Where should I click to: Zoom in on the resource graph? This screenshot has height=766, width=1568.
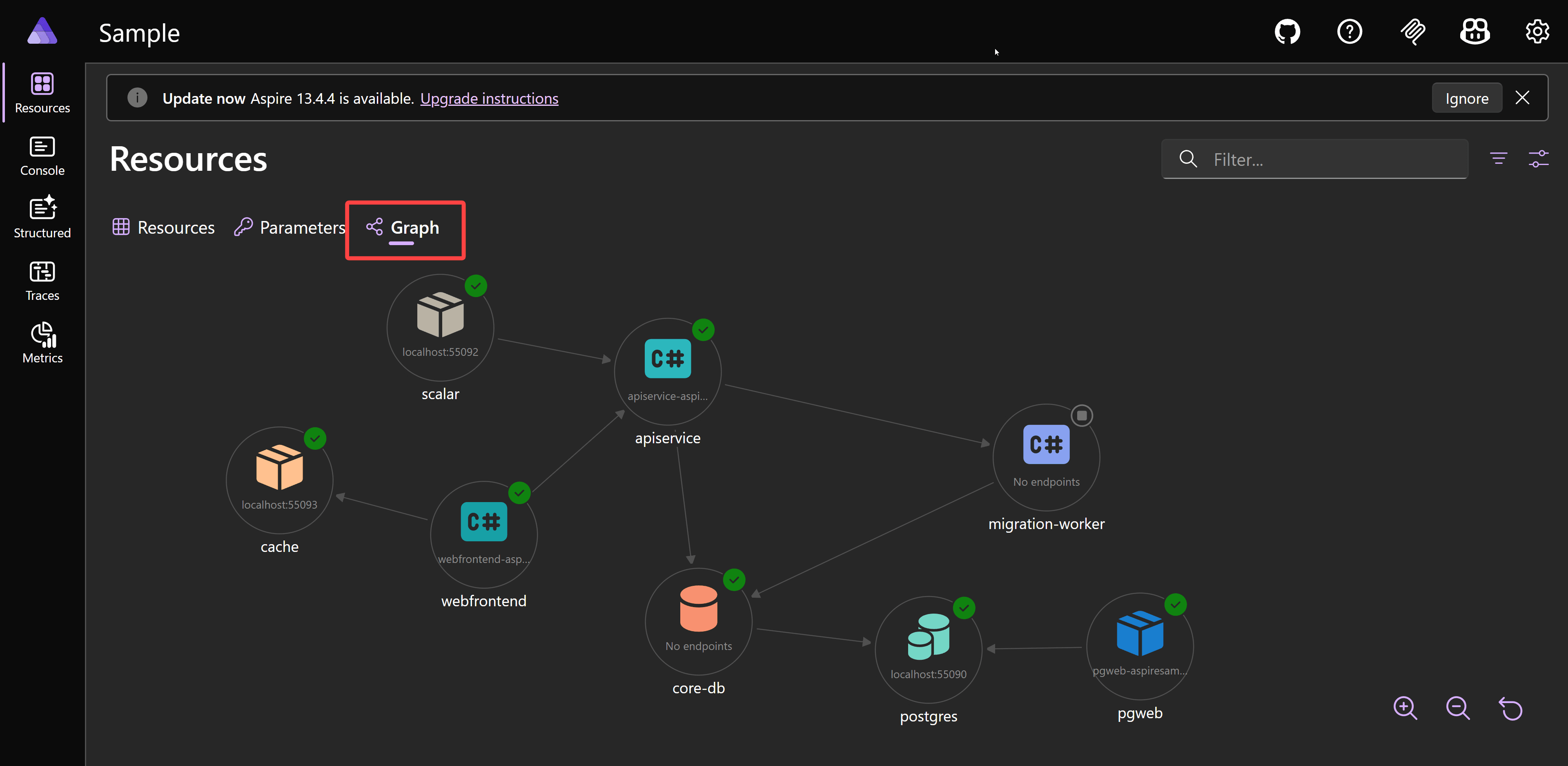coord(1405,708)
